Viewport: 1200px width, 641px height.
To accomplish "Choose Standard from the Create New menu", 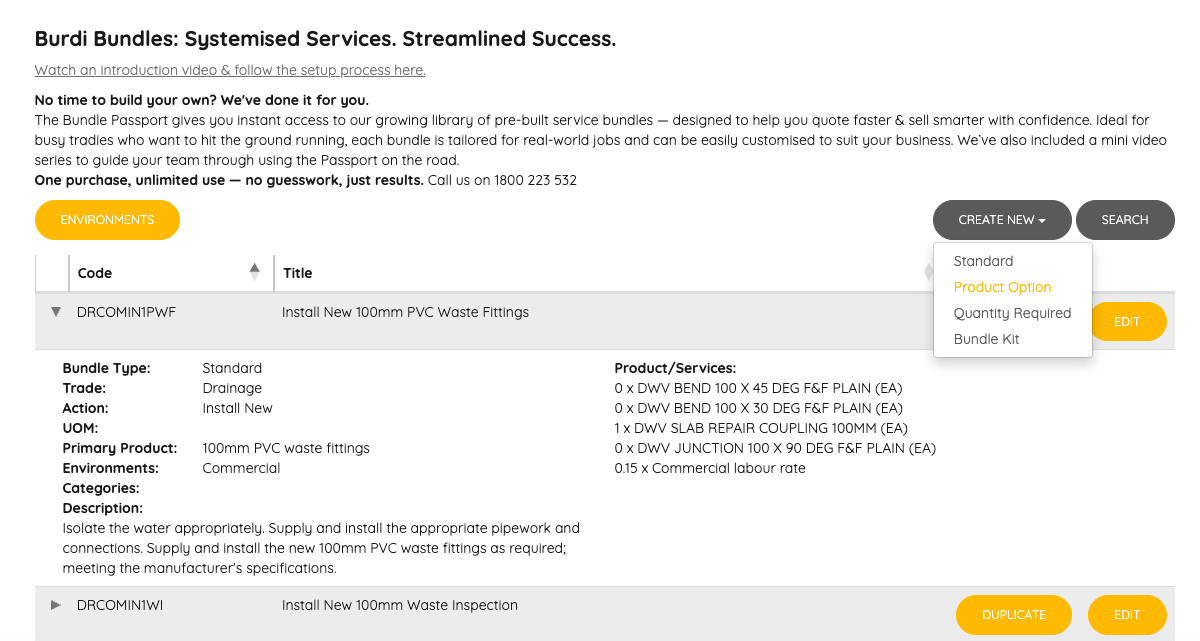I will [x=983, y=261].
